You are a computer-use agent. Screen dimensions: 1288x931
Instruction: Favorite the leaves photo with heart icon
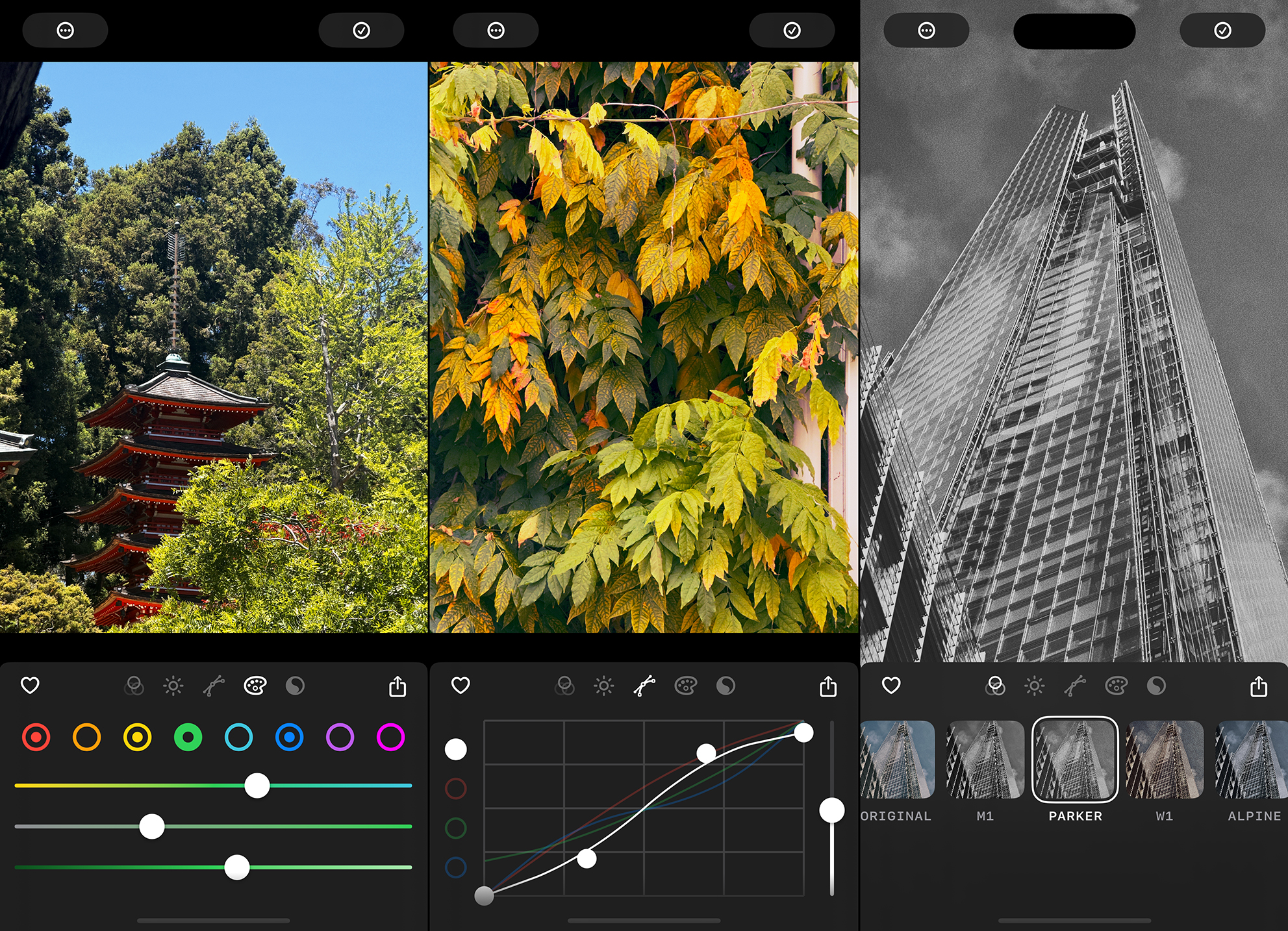click(461, 686)
